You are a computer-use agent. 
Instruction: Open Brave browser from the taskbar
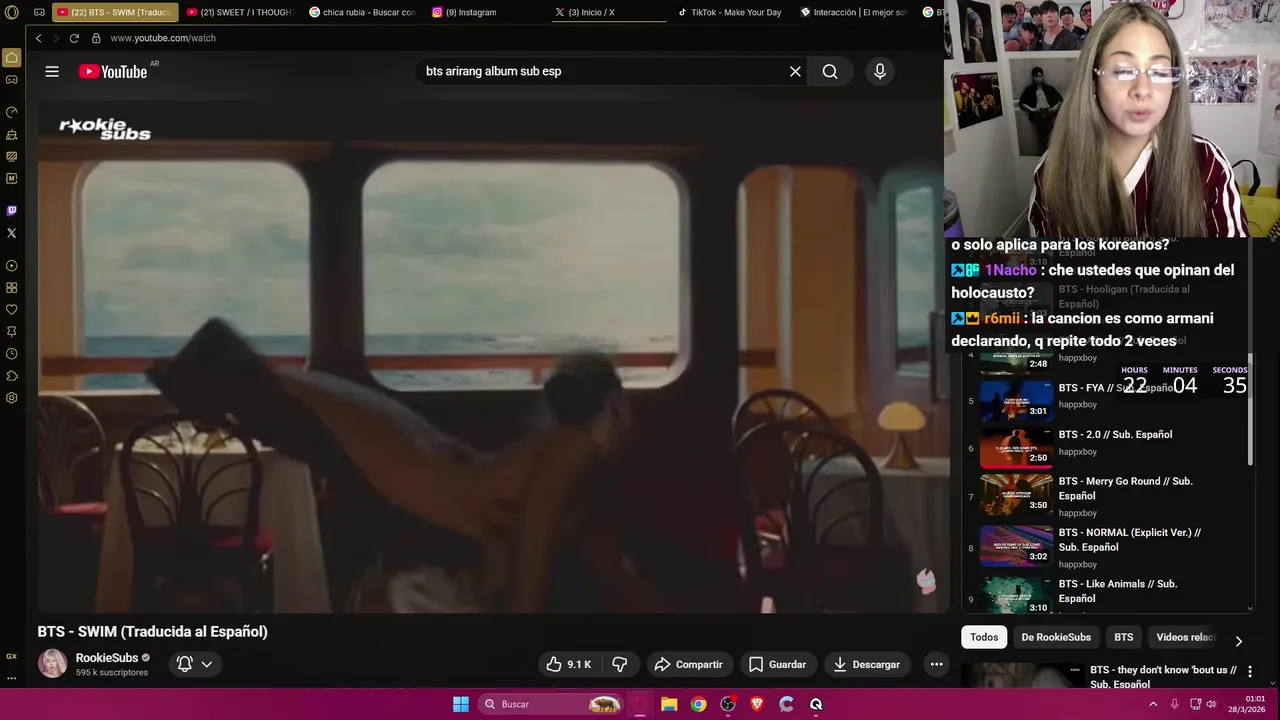tap(757, 704)
